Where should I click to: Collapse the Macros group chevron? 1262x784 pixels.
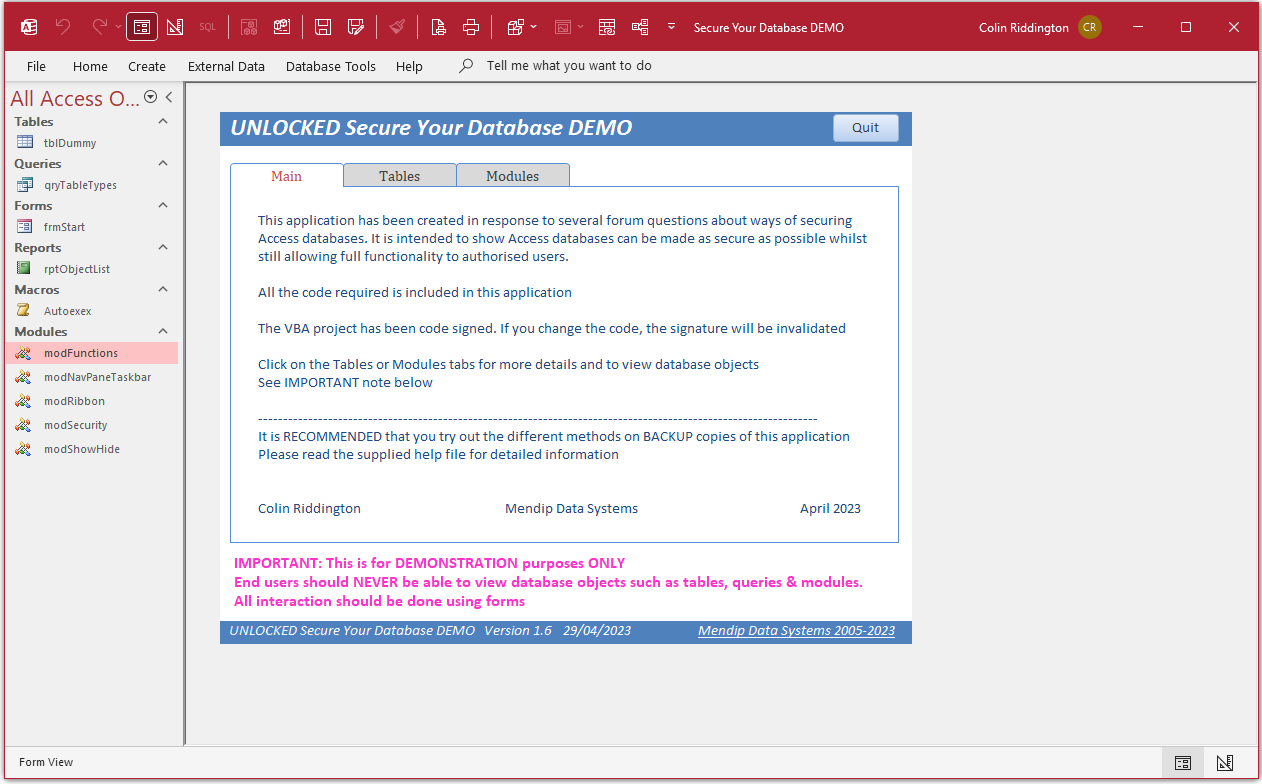pyautogui.click(x=163, y=289)
